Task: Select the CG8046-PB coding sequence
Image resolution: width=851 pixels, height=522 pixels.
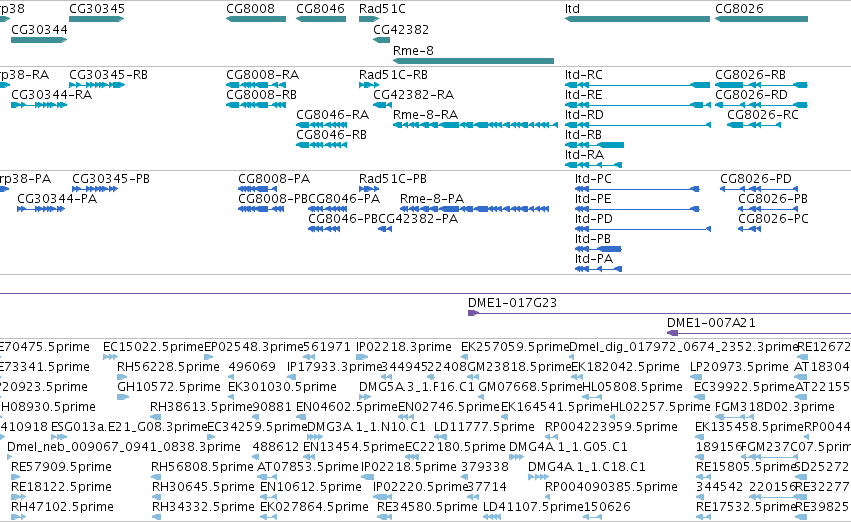Action: pyautogui.click(x=324, y=230)
